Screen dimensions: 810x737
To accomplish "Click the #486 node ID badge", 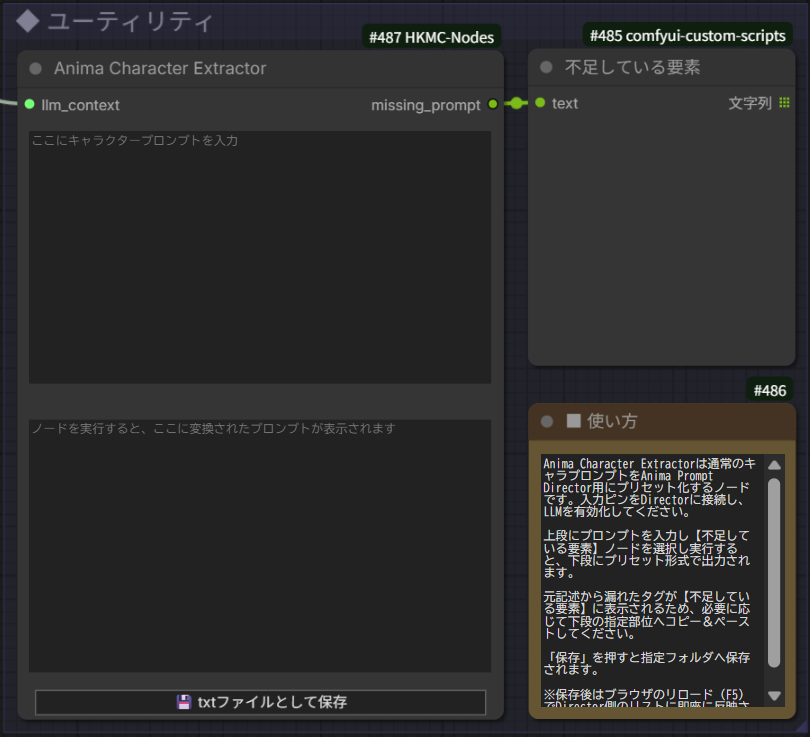I will 770,390.
